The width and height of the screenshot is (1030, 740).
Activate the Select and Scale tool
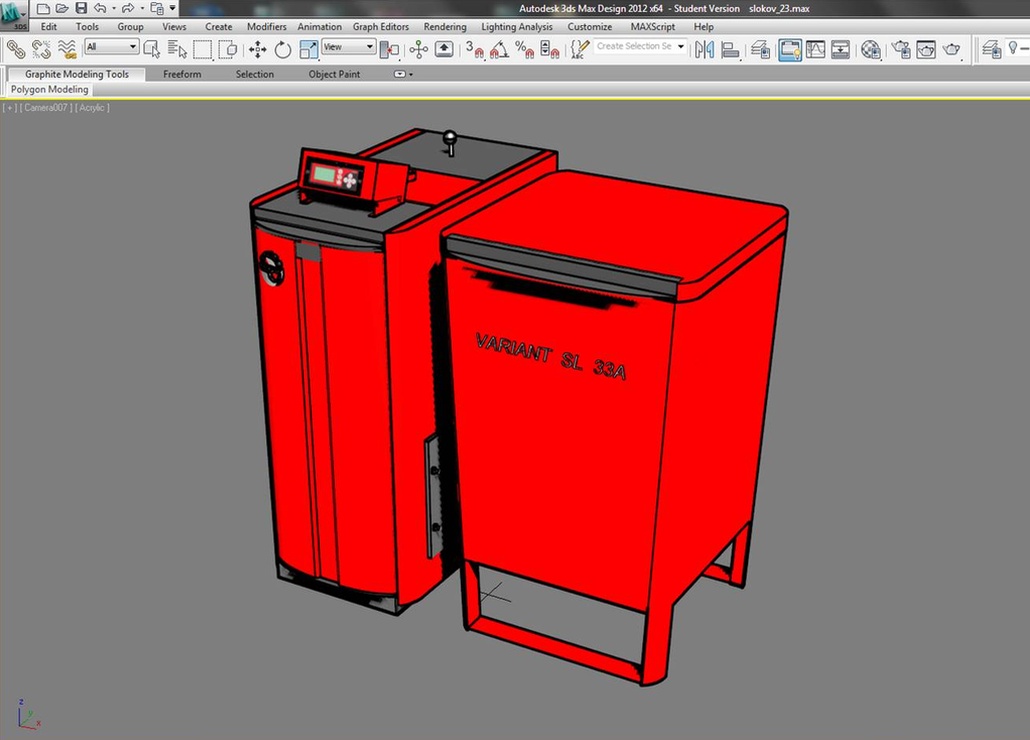click(x=308, y=49)
